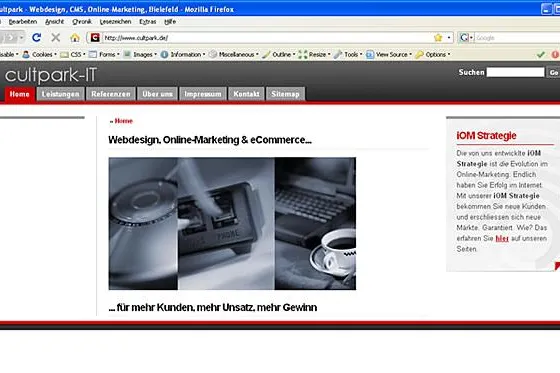This screenshot has width=560, height=373.
Task: Click the cultpark-IT logo
Action: point(51,75)
